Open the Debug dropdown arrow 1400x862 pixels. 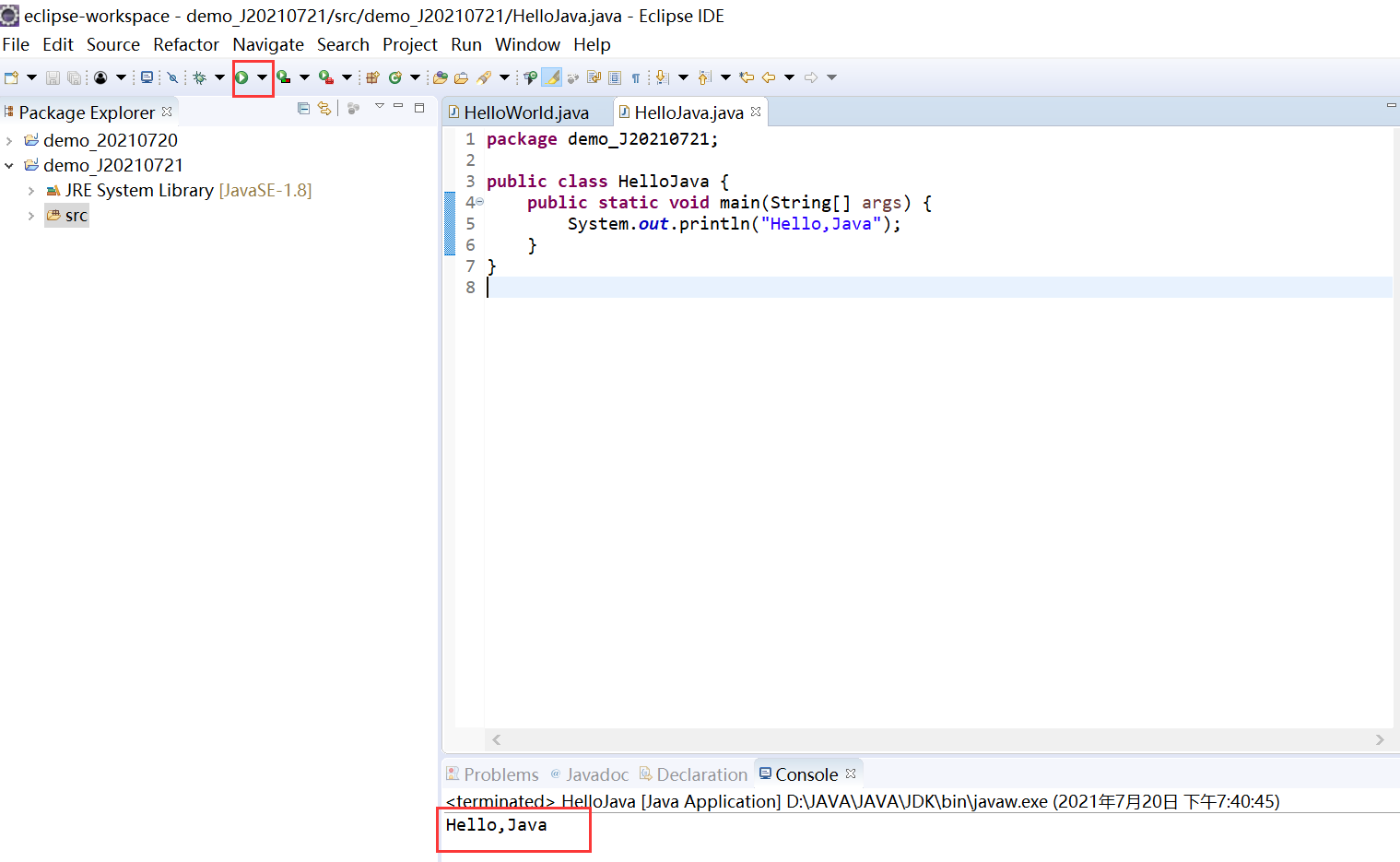[219, 77]
